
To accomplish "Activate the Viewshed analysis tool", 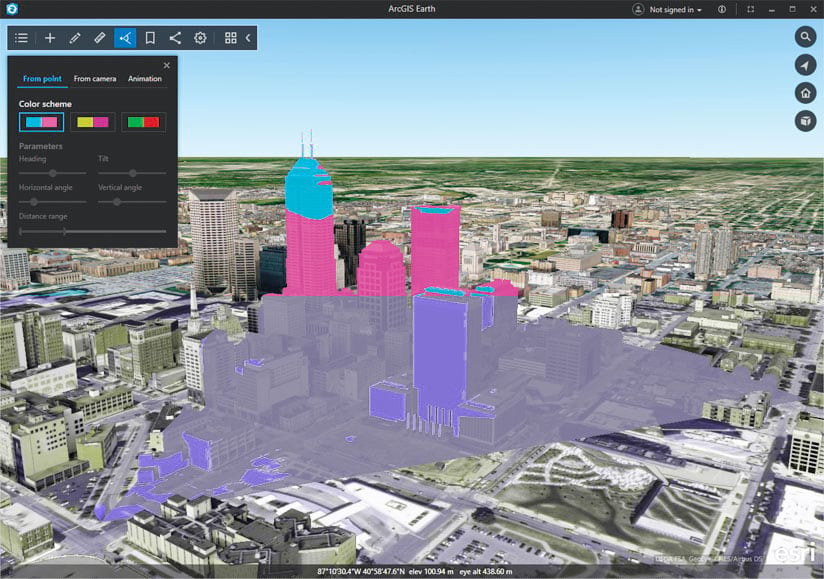I will coord(124,38).
